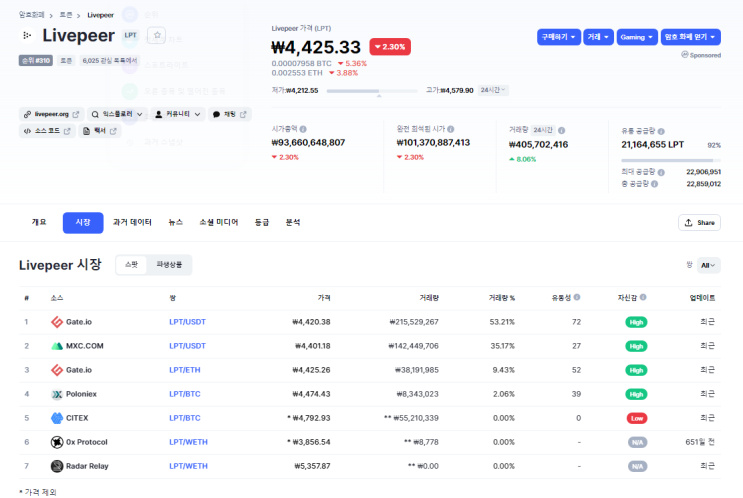Viewport: 743px width, 498px height.
Task: Open LPT/USDT pair on MXC.COM row
Action: point(187,346)
